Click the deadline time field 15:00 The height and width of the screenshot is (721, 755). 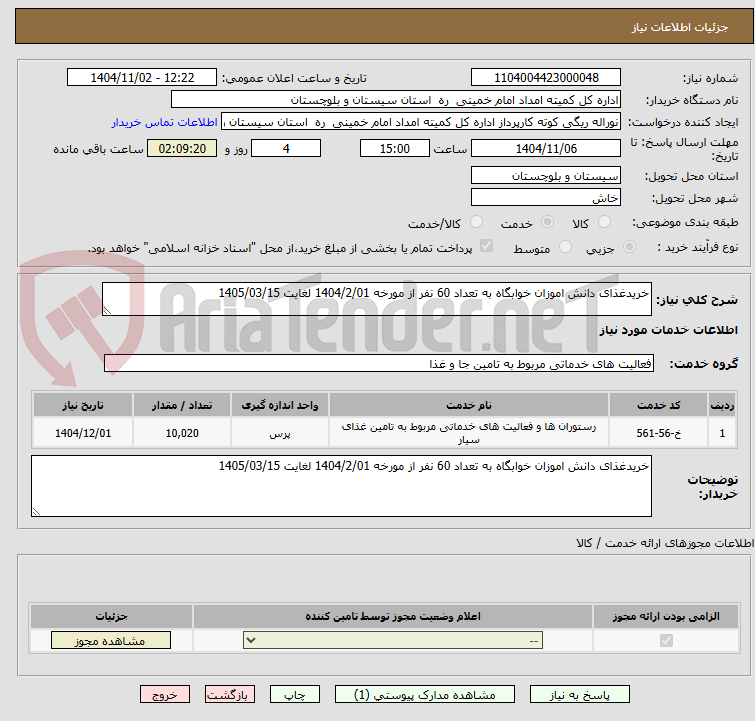coord(395,148)
